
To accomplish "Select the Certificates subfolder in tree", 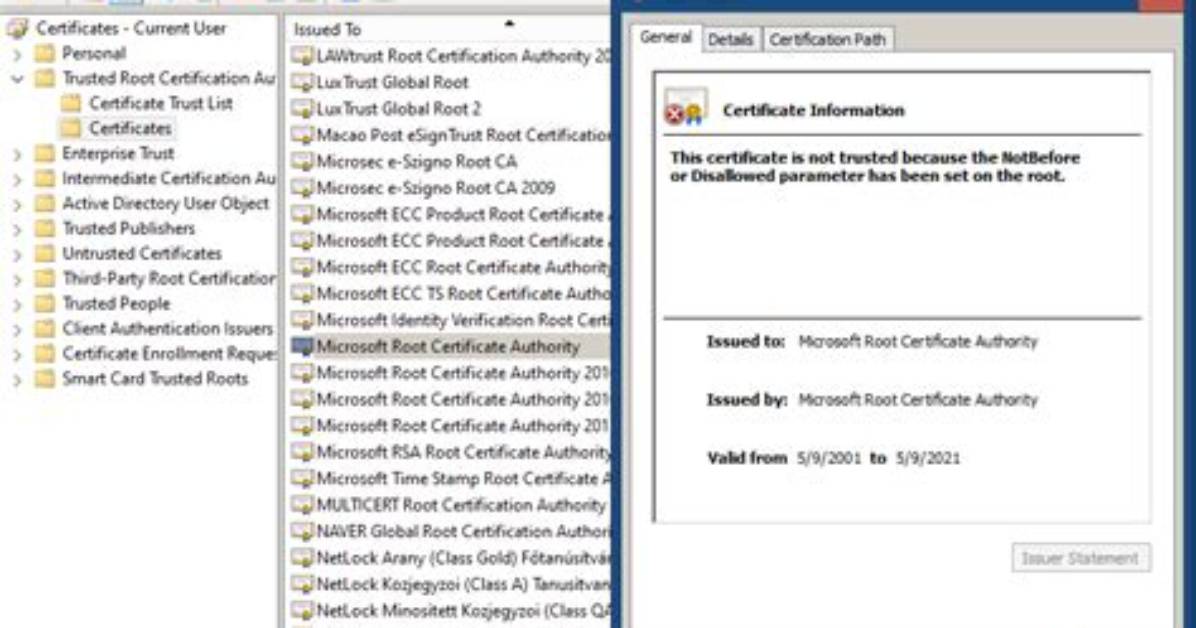I will [x=130, y=128].
